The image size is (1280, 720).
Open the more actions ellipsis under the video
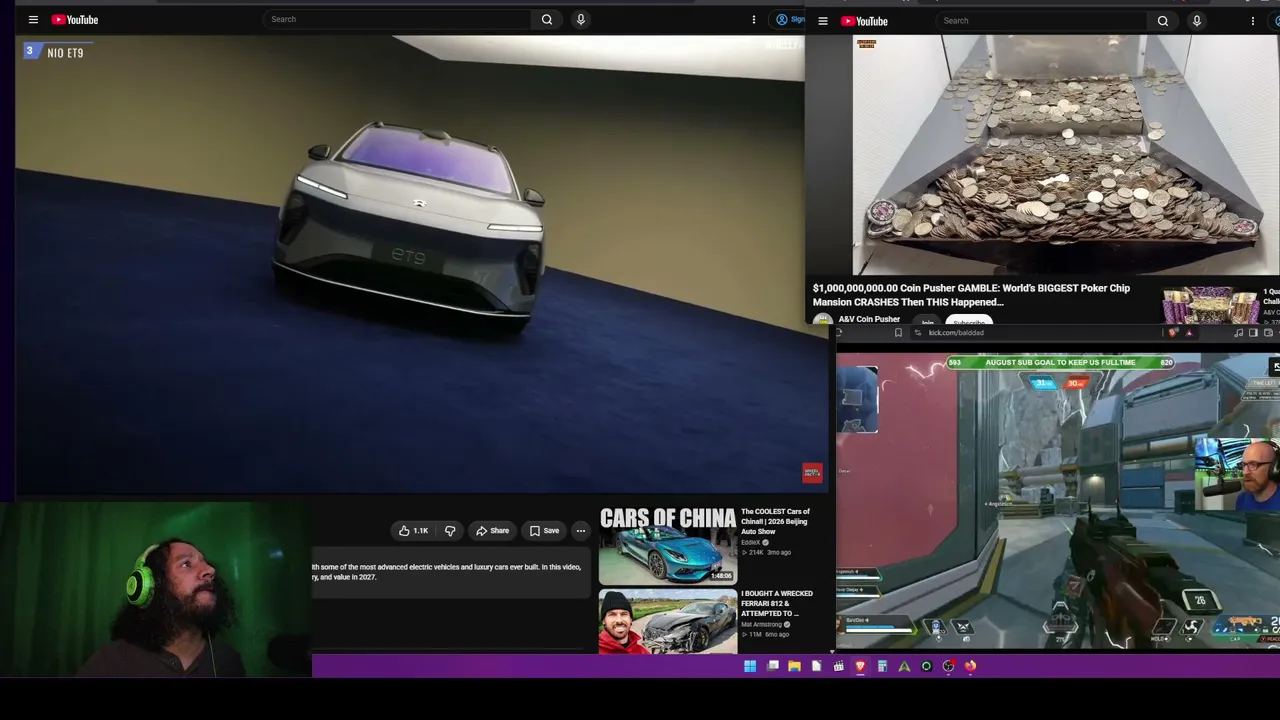(x=581, y=531)
